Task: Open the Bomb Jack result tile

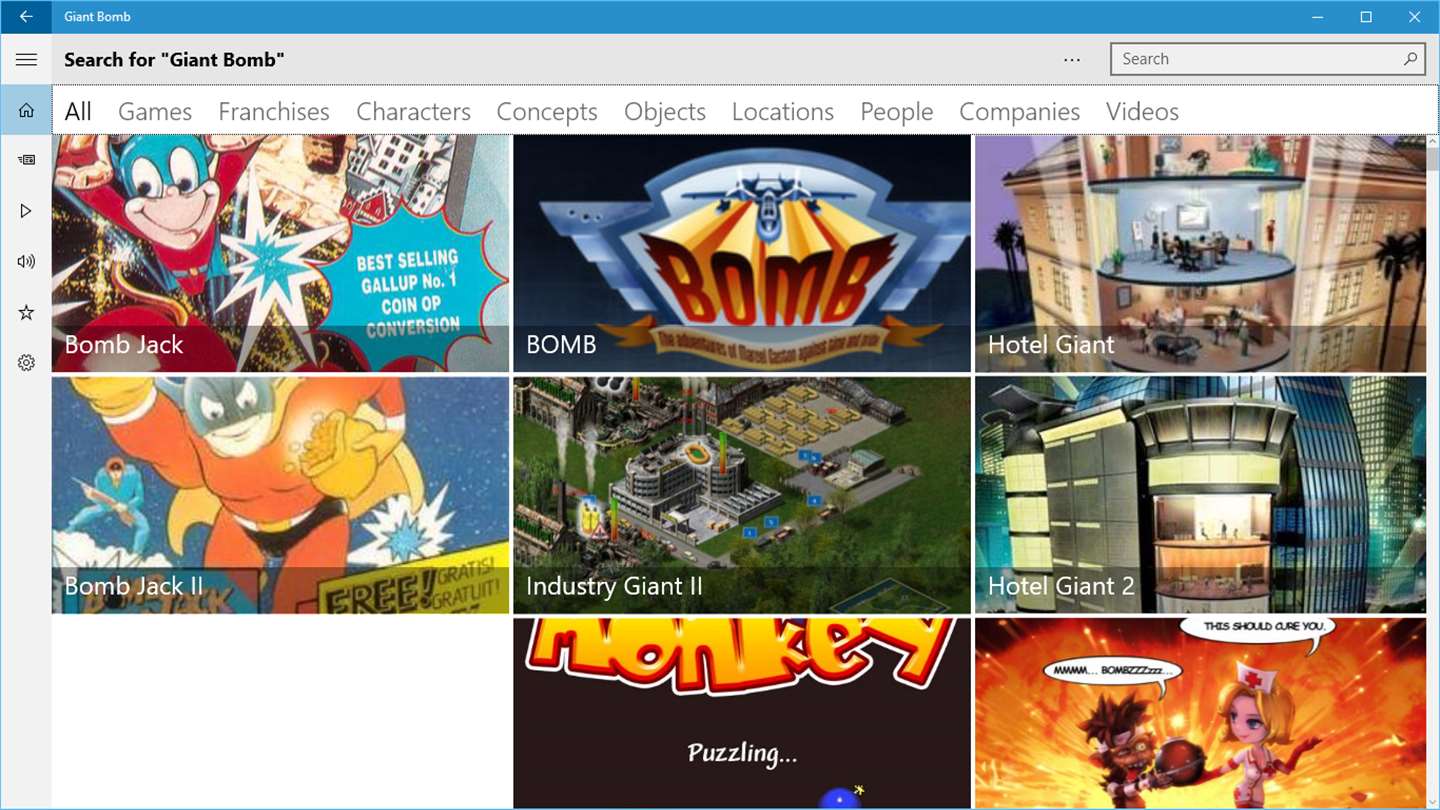Action: (281, 254)
